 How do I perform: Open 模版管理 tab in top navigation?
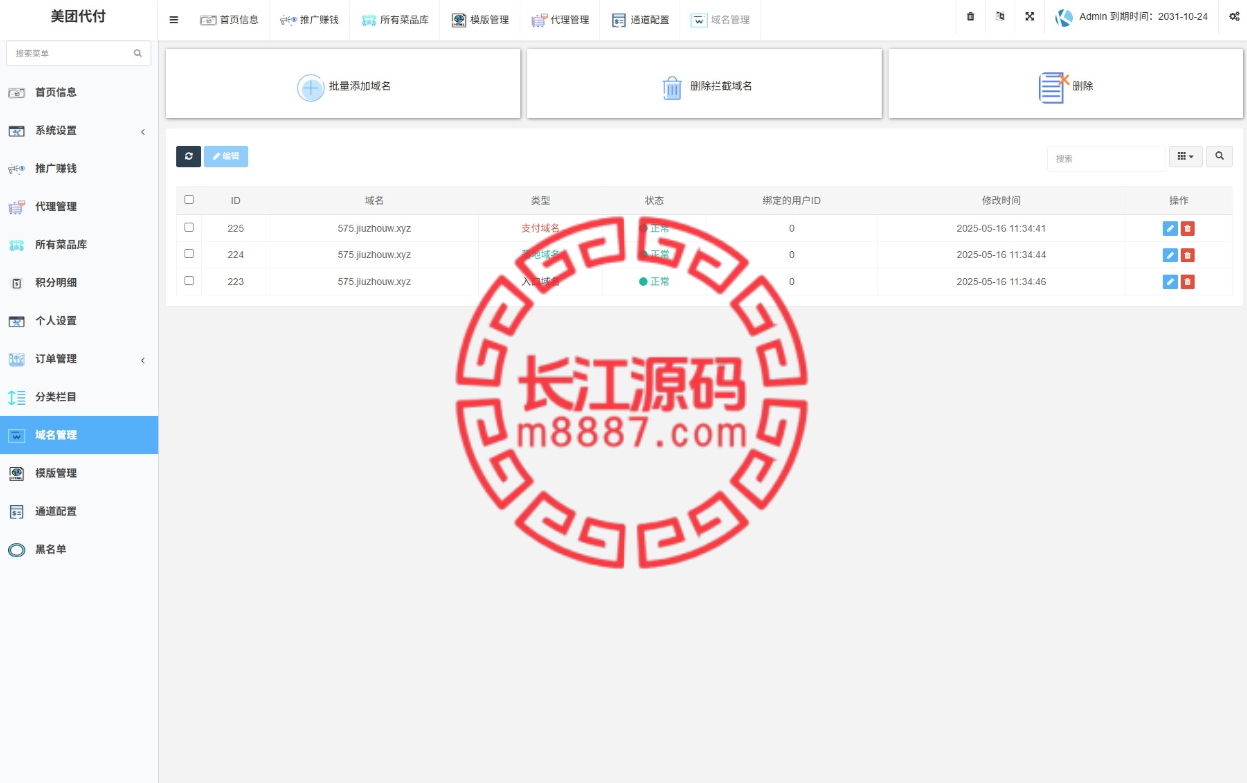point(480,19)
